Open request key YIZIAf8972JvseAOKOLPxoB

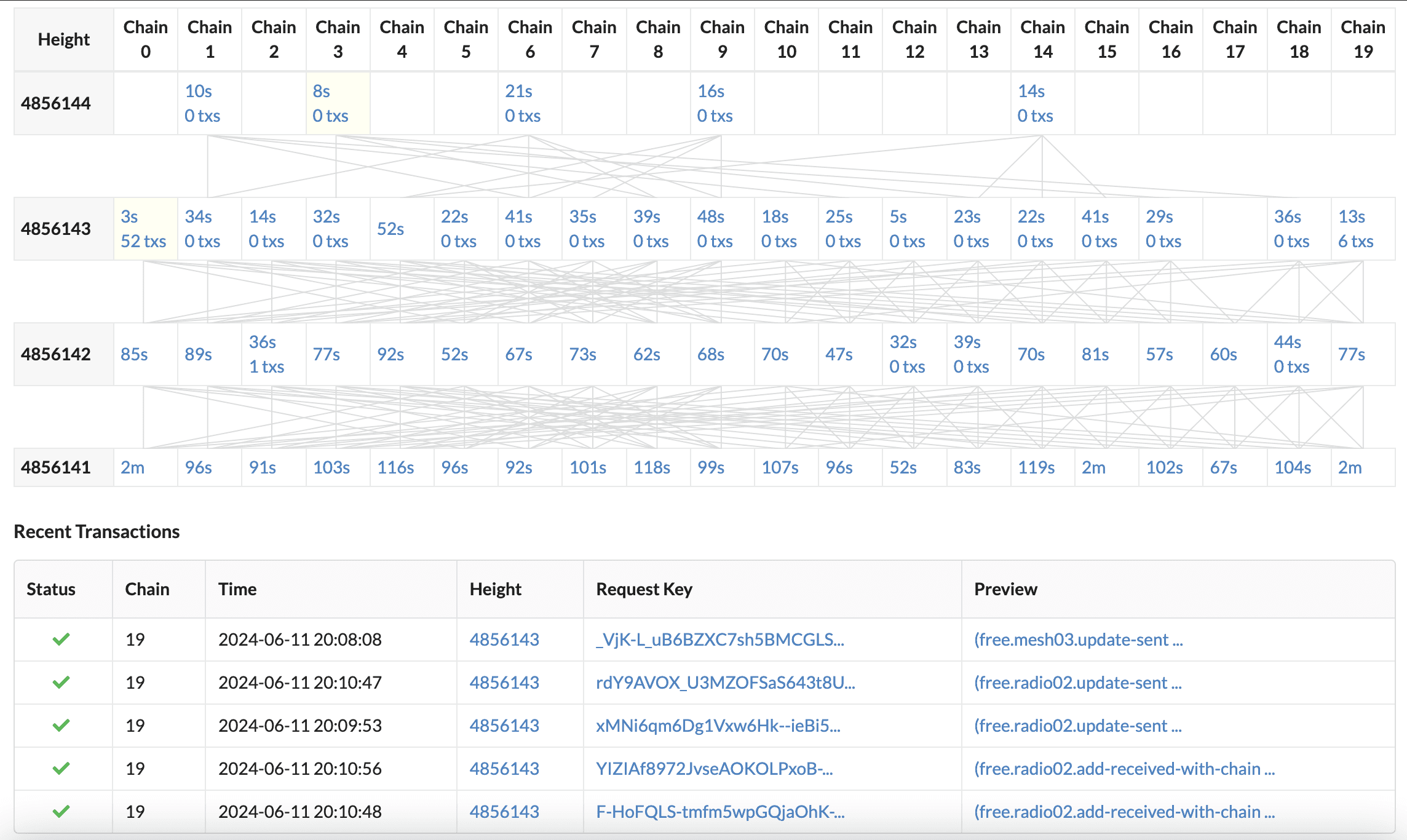pos(714,769)
